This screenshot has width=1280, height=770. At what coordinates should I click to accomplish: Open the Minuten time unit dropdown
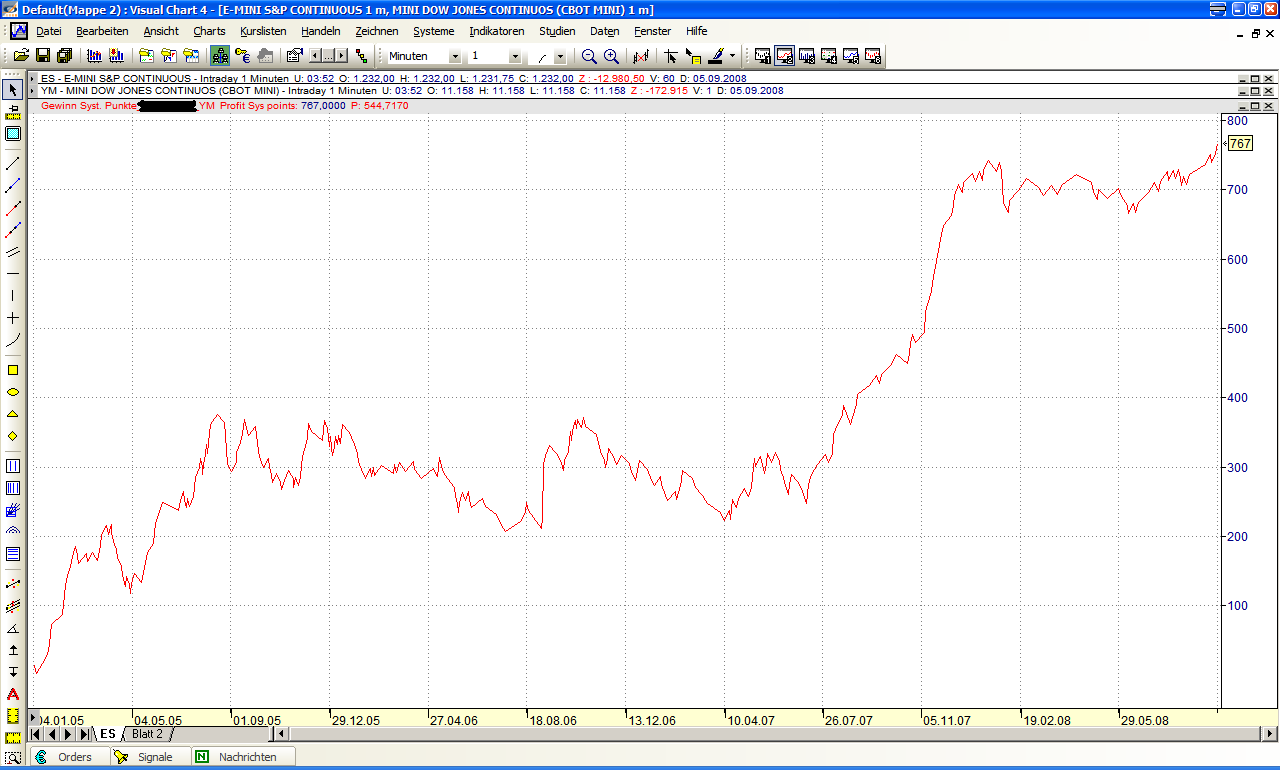(x=456, y=57)
